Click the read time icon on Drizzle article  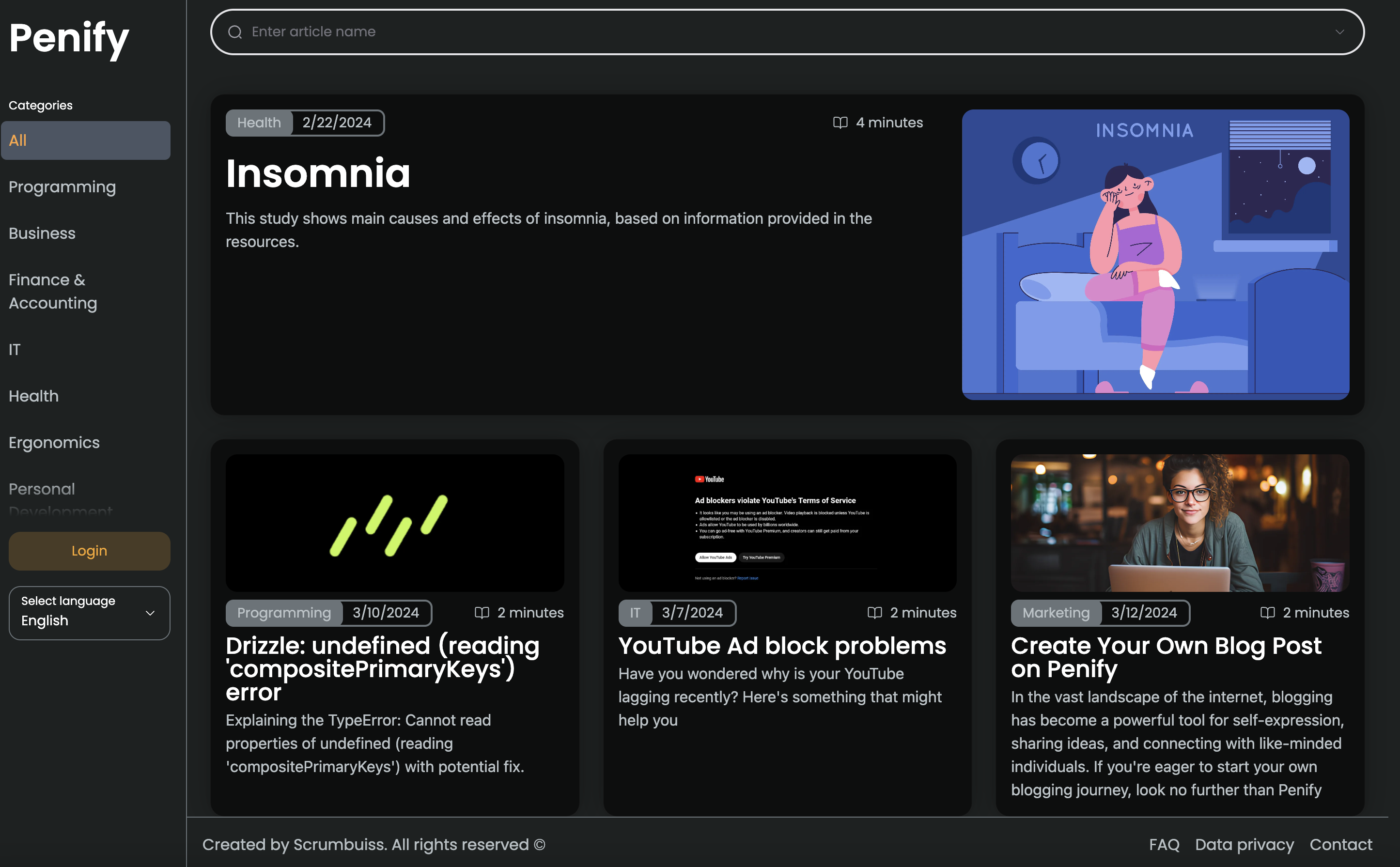coord(481,612)
